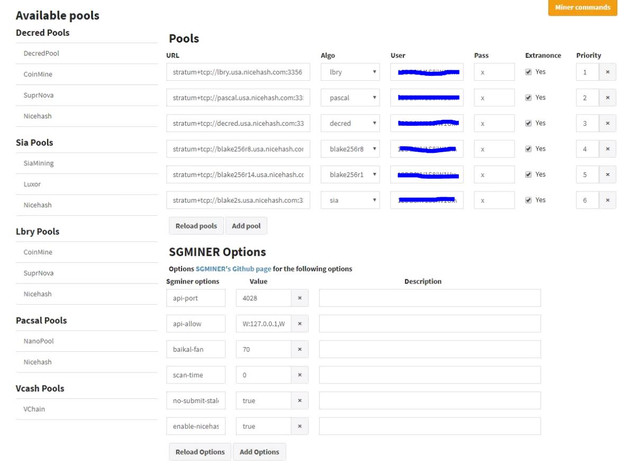
Task: Click Add Options button
Action: pyautogui.click(x=259, y=452)
